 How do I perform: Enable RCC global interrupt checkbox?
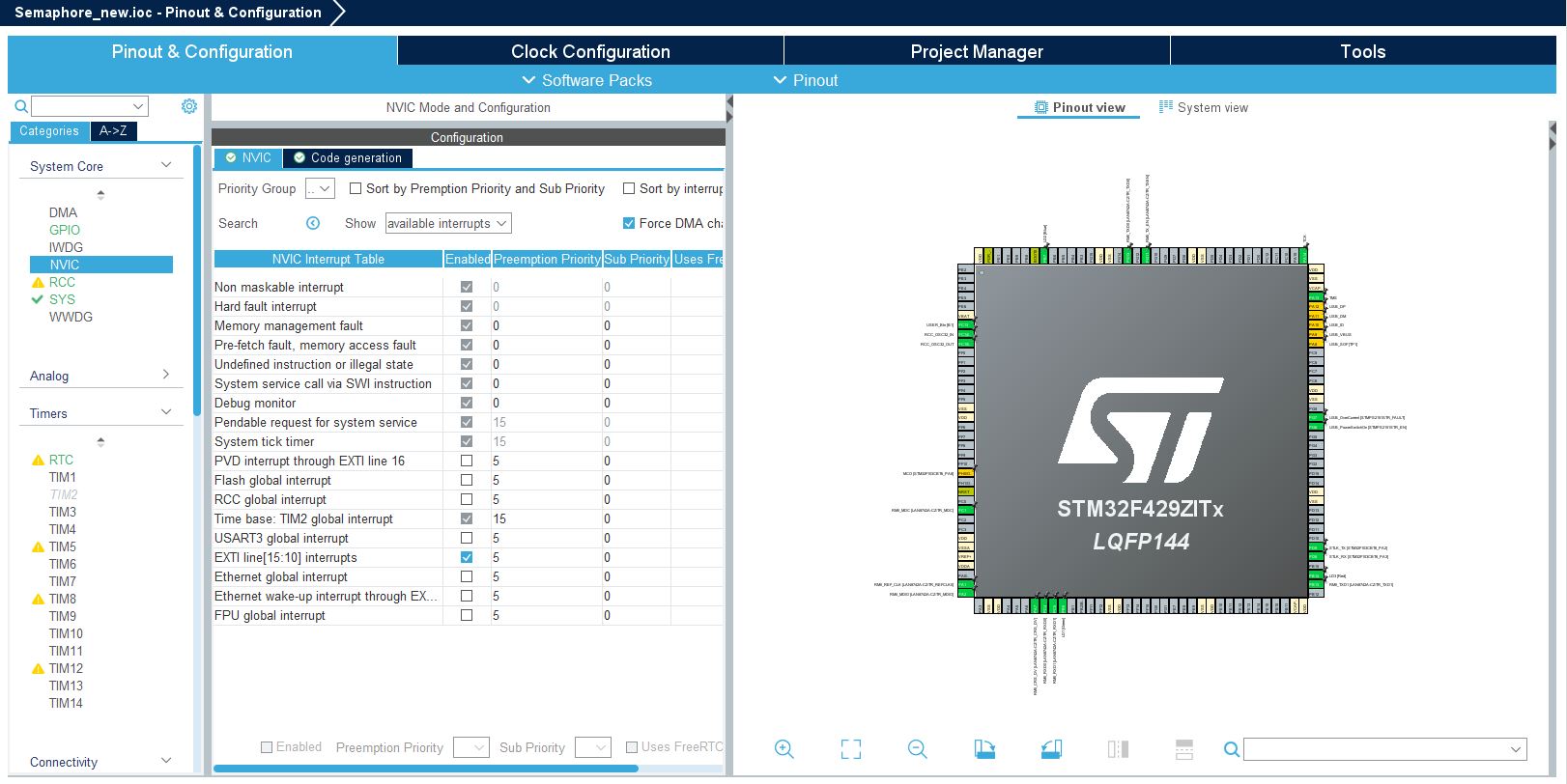(467, 499)
